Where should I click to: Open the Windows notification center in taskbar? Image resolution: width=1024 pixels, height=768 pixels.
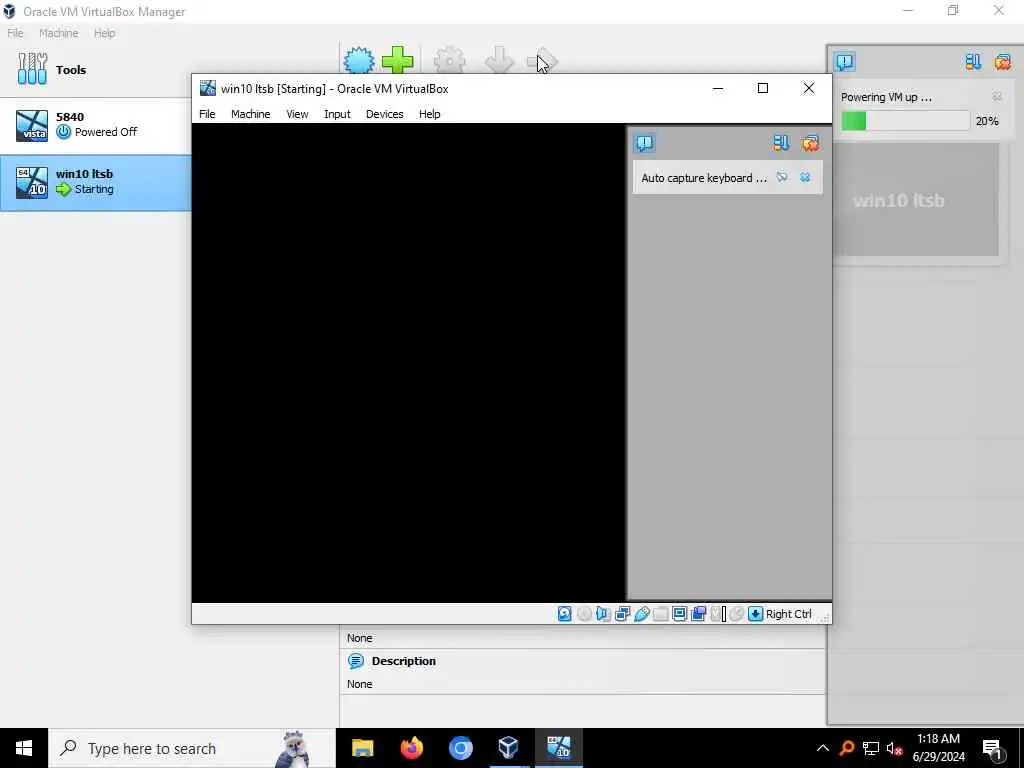[x=993, y=748]
